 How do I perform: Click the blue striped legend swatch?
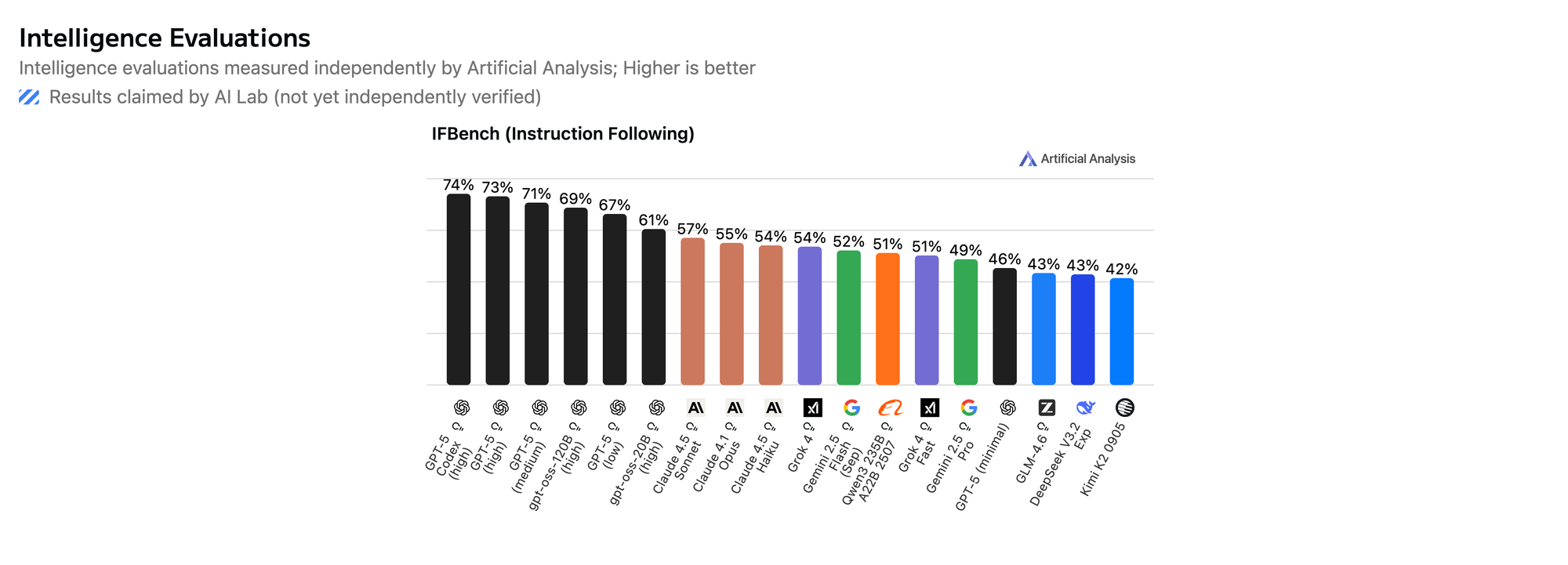(x=29, y=97)
